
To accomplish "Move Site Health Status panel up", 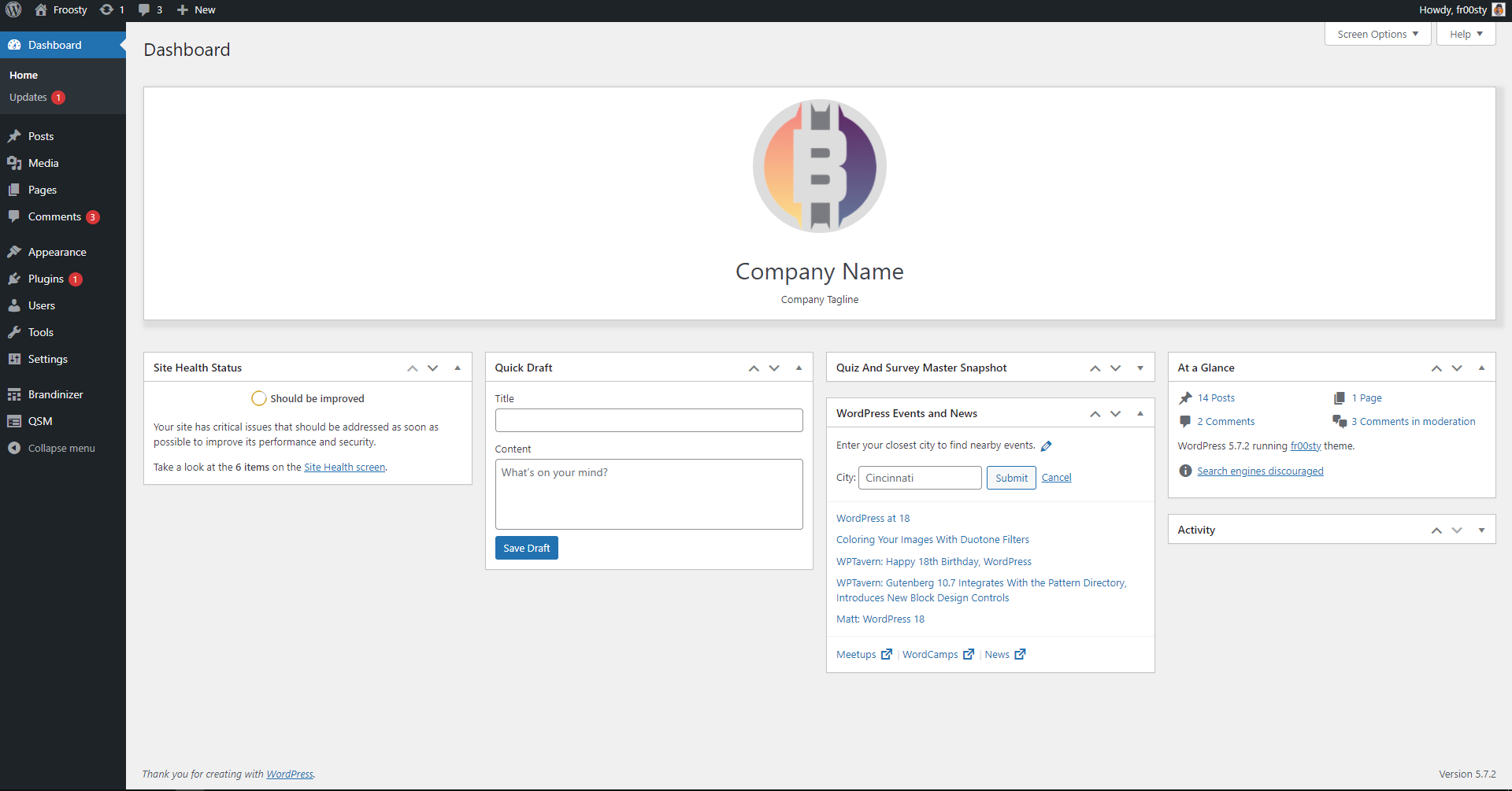I will (412, 368).
